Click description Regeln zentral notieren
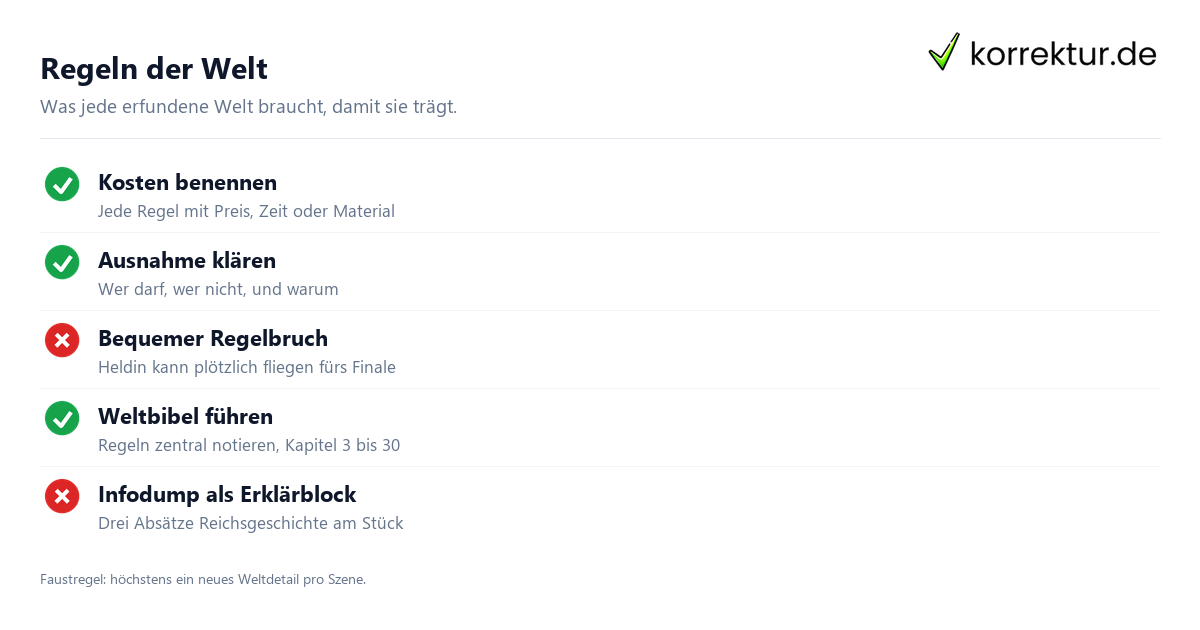1200x630 pixels. tap(249, 445)
